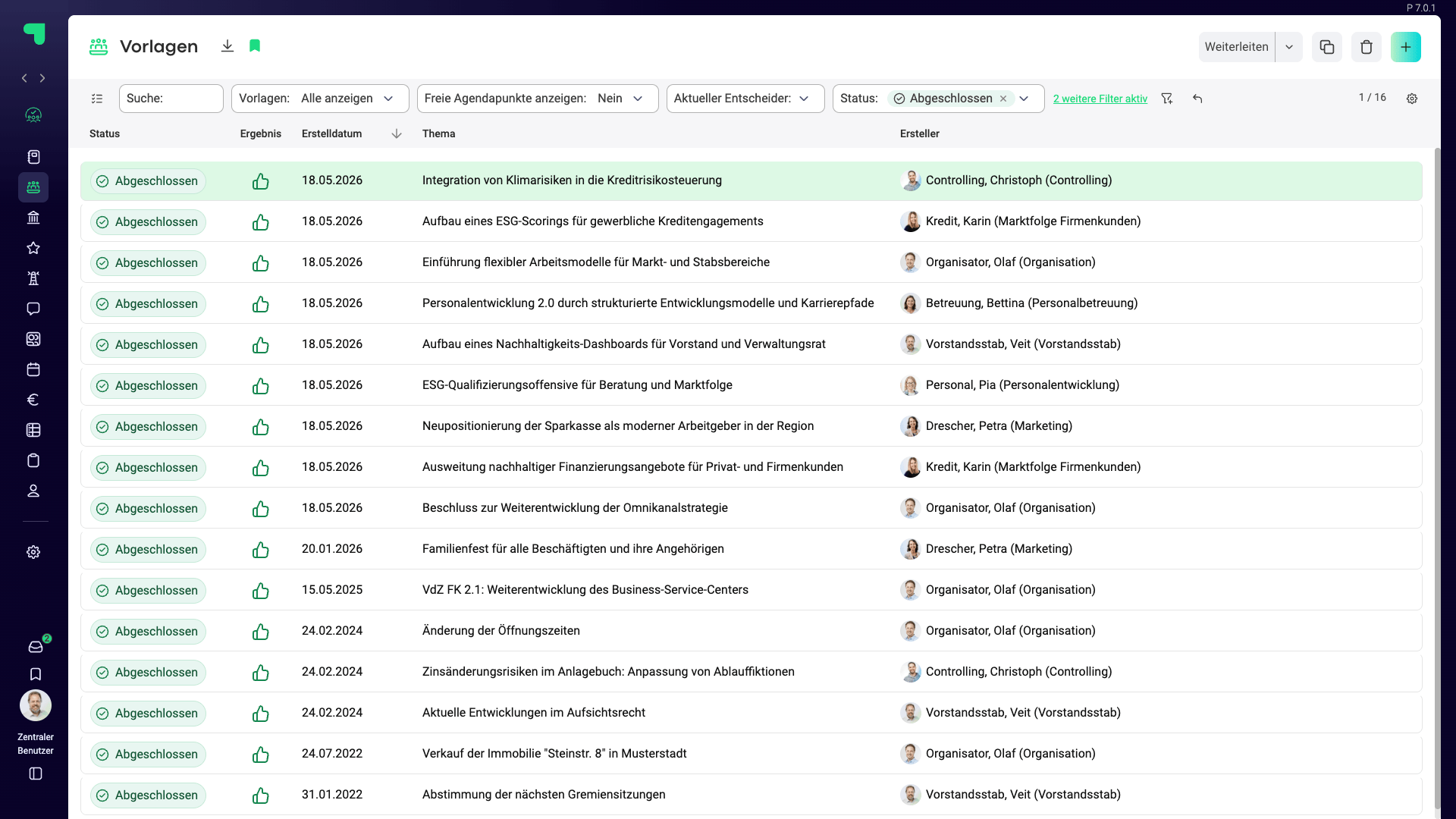The width and height of the screenshot is (1456, 819).
Task: Open Freie Agendapunkte anzeigen dropdown
Action: point(538,99)
